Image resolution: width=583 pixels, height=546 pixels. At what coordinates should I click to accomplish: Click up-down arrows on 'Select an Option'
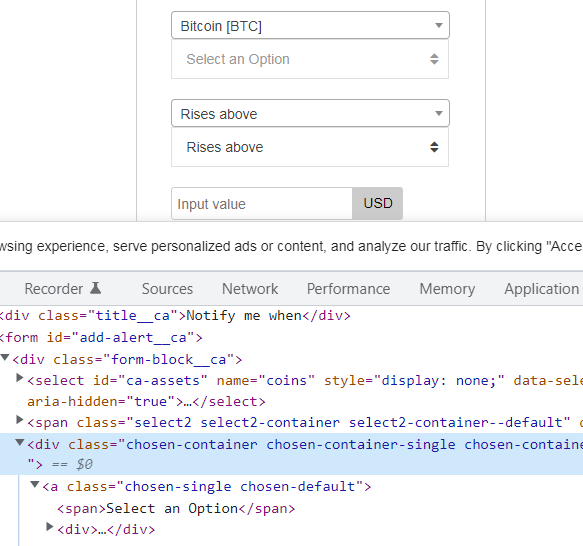click(x=434, y=59)
